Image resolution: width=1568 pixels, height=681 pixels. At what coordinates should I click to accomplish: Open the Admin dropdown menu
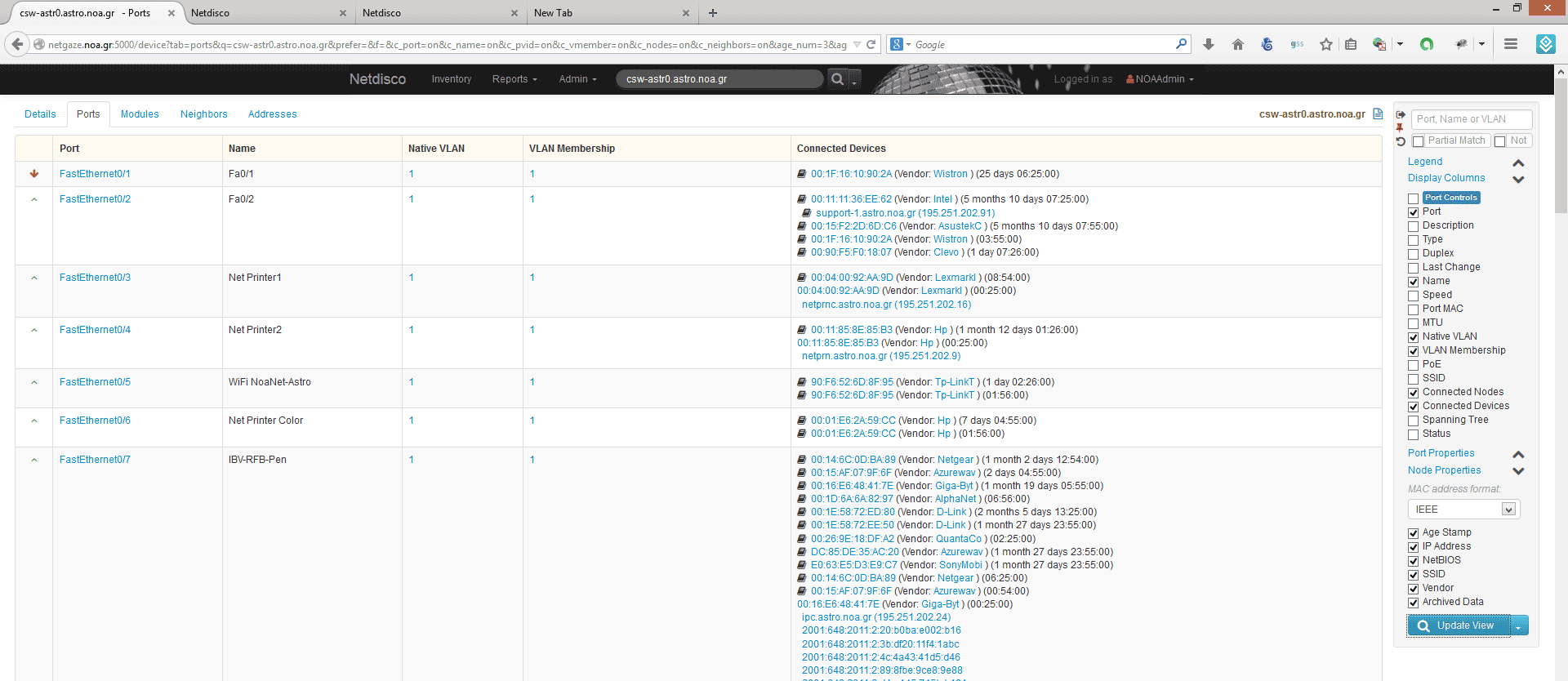click(x=577, y=79)
